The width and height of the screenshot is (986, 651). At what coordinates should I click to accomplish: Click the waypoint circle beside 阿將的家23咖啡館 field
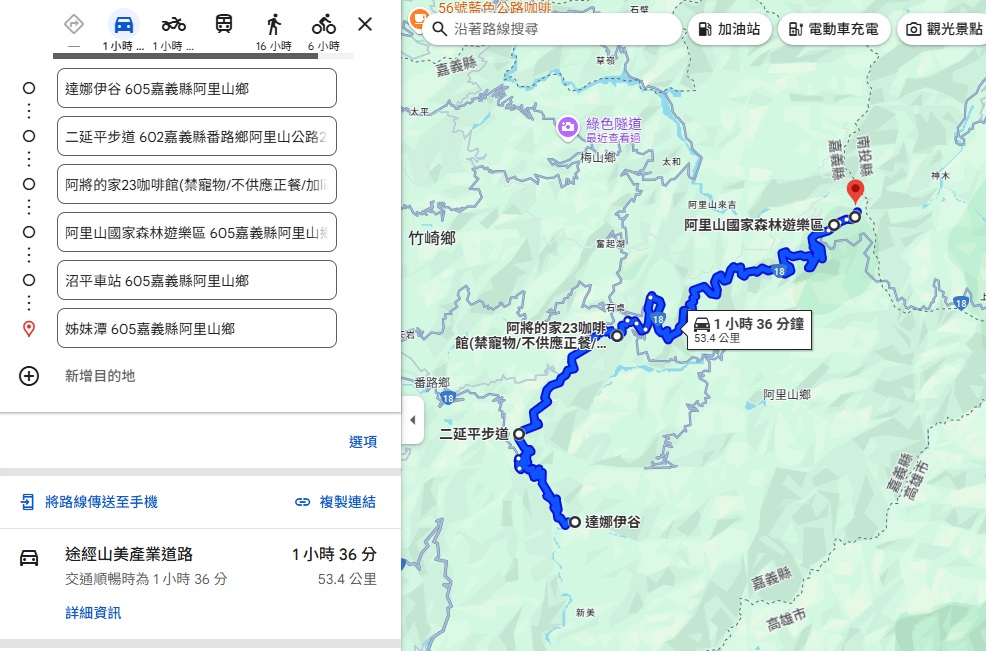29,184
